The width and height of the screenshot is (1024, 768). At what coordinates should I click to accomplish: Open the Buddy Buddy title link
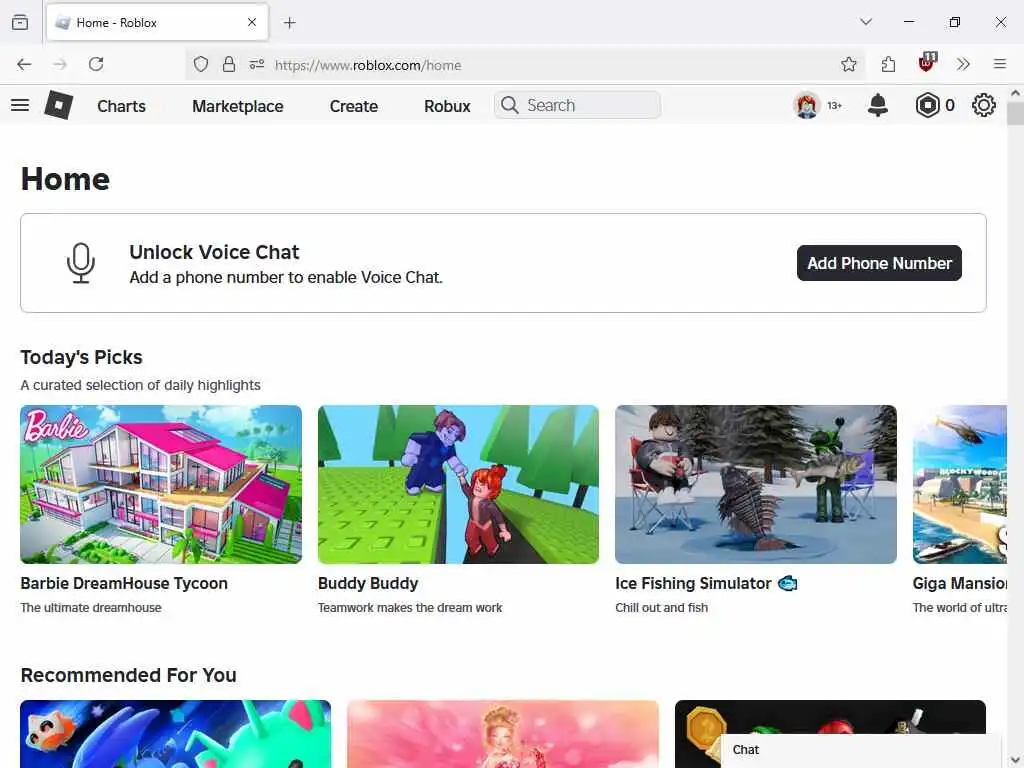[x=368, y=583]
